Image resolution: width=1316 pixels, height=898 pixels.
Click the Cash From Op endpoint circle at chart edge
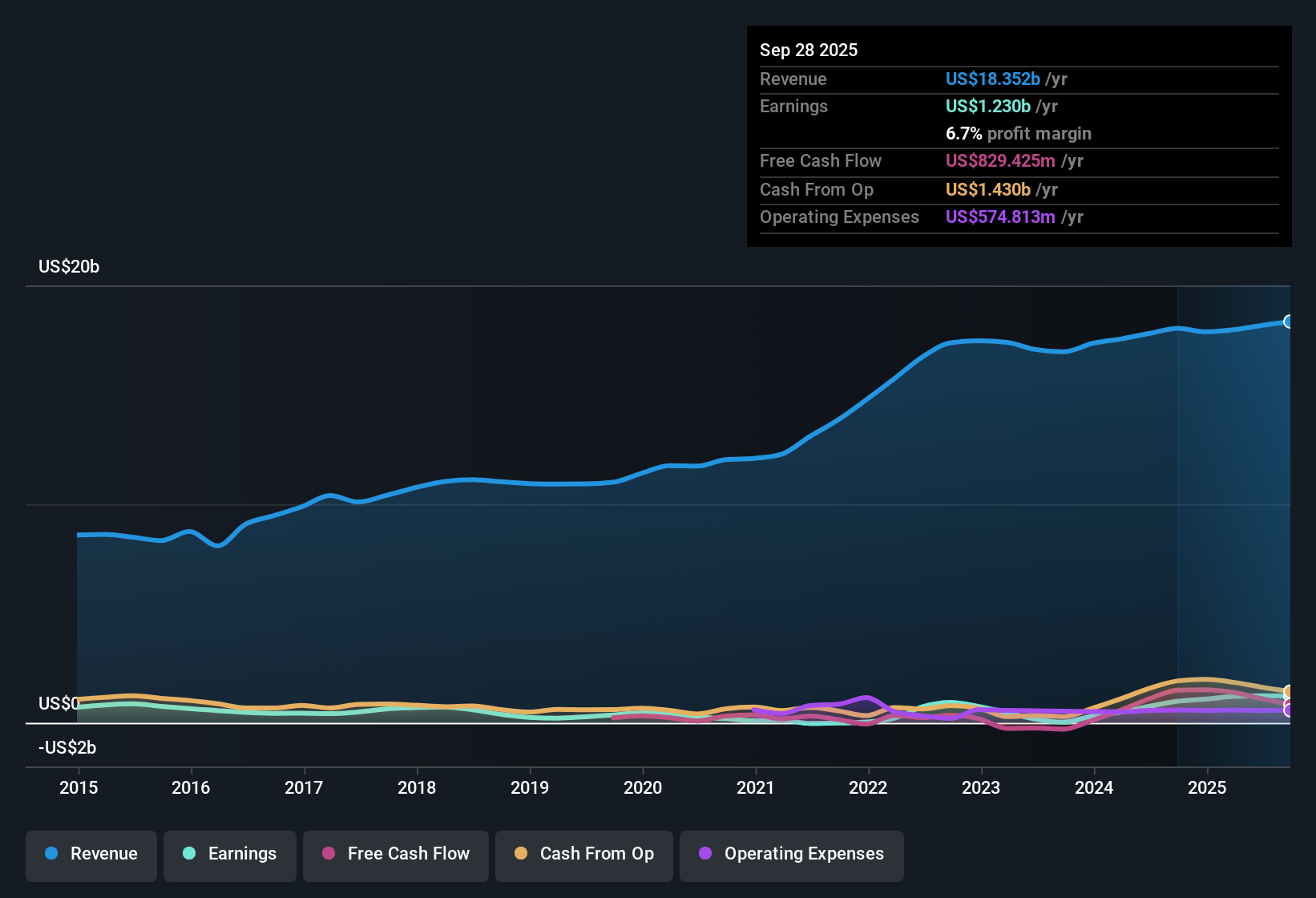1289,690
